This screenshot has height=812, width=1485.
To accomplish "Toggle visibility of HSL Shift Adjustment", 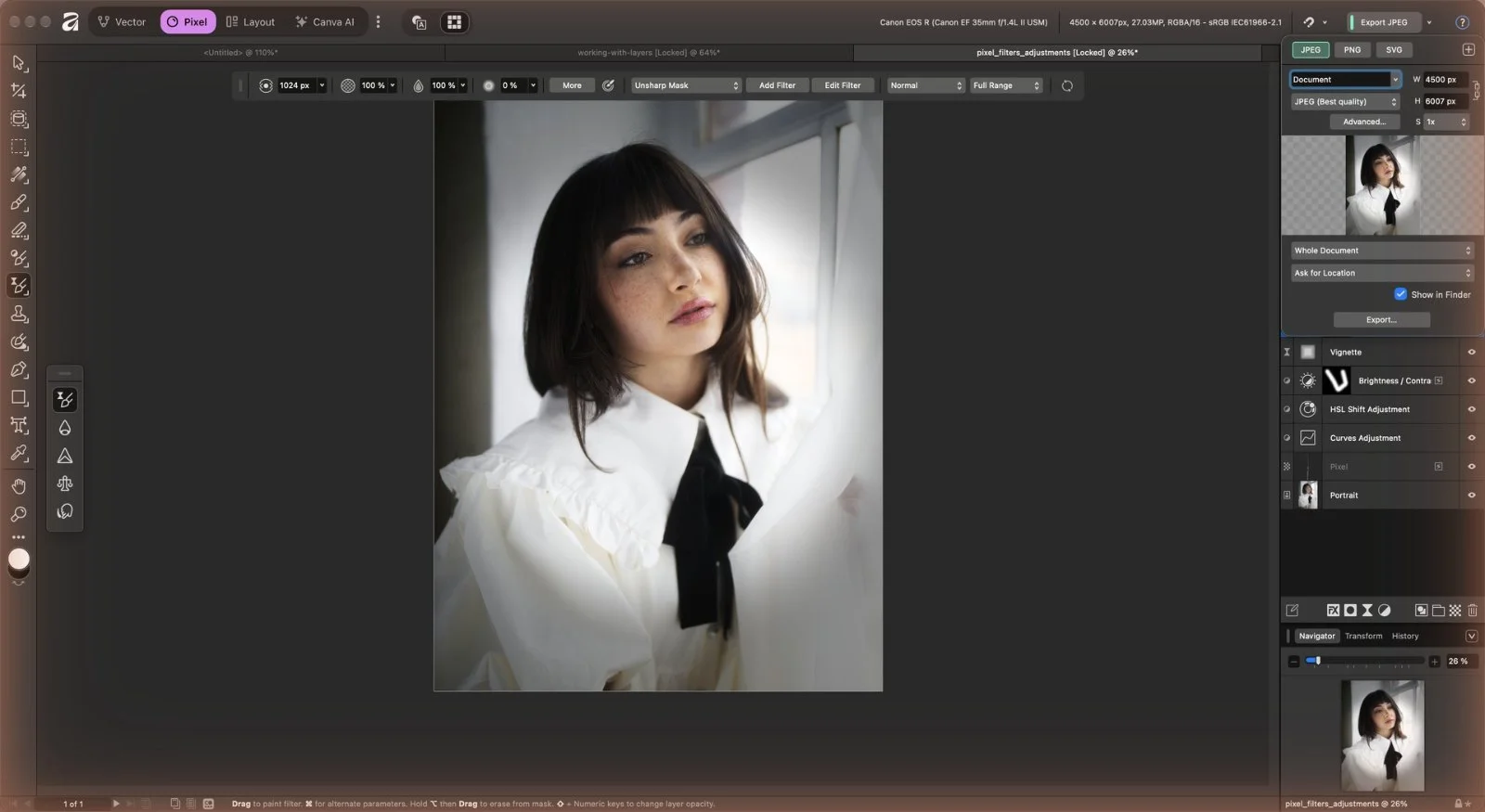I will 1471,409.
